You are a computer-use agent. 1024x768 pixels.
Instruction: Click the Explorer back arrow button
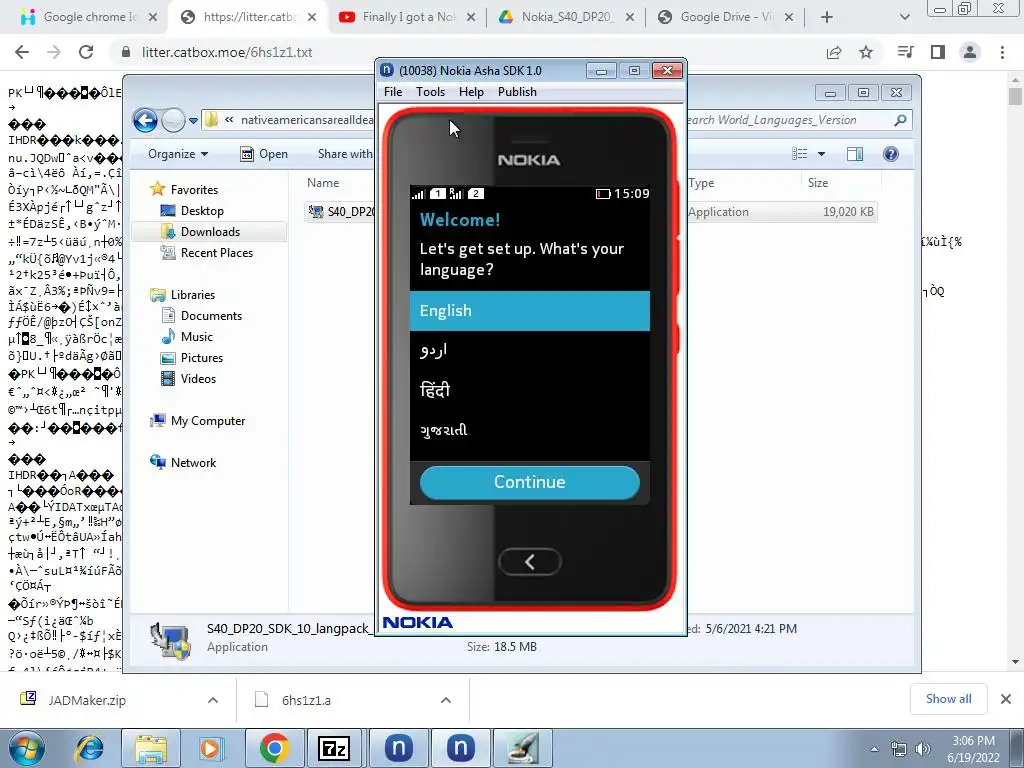(145, 120)
